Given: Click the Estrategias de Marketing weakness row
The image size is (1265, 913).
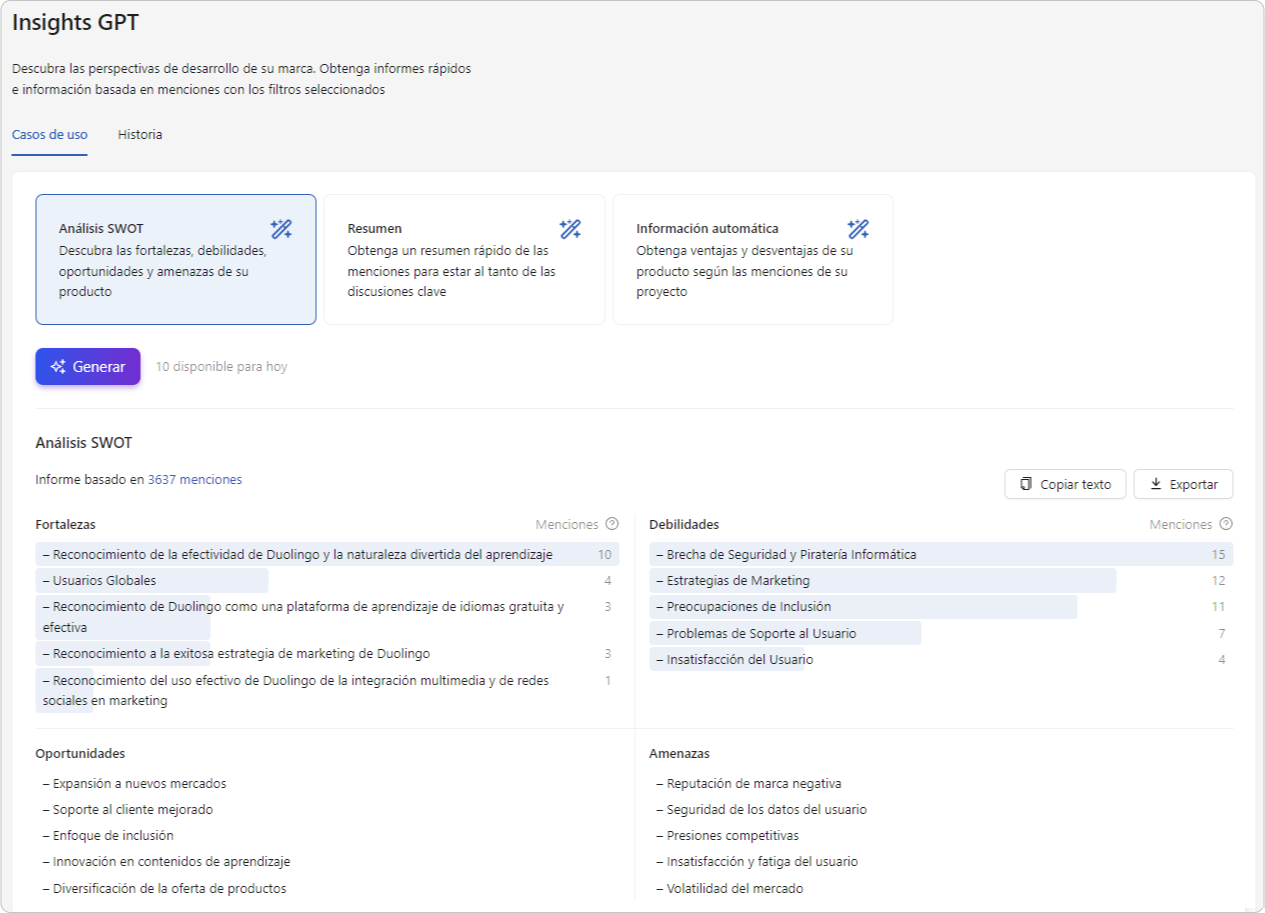Looking at the screenshot, I should click(x=941, y=581).
